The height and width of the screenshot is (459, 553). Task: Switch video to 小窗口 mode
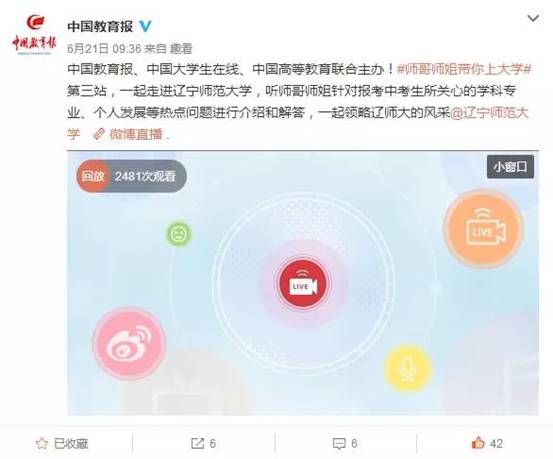(x=510, y=167)
